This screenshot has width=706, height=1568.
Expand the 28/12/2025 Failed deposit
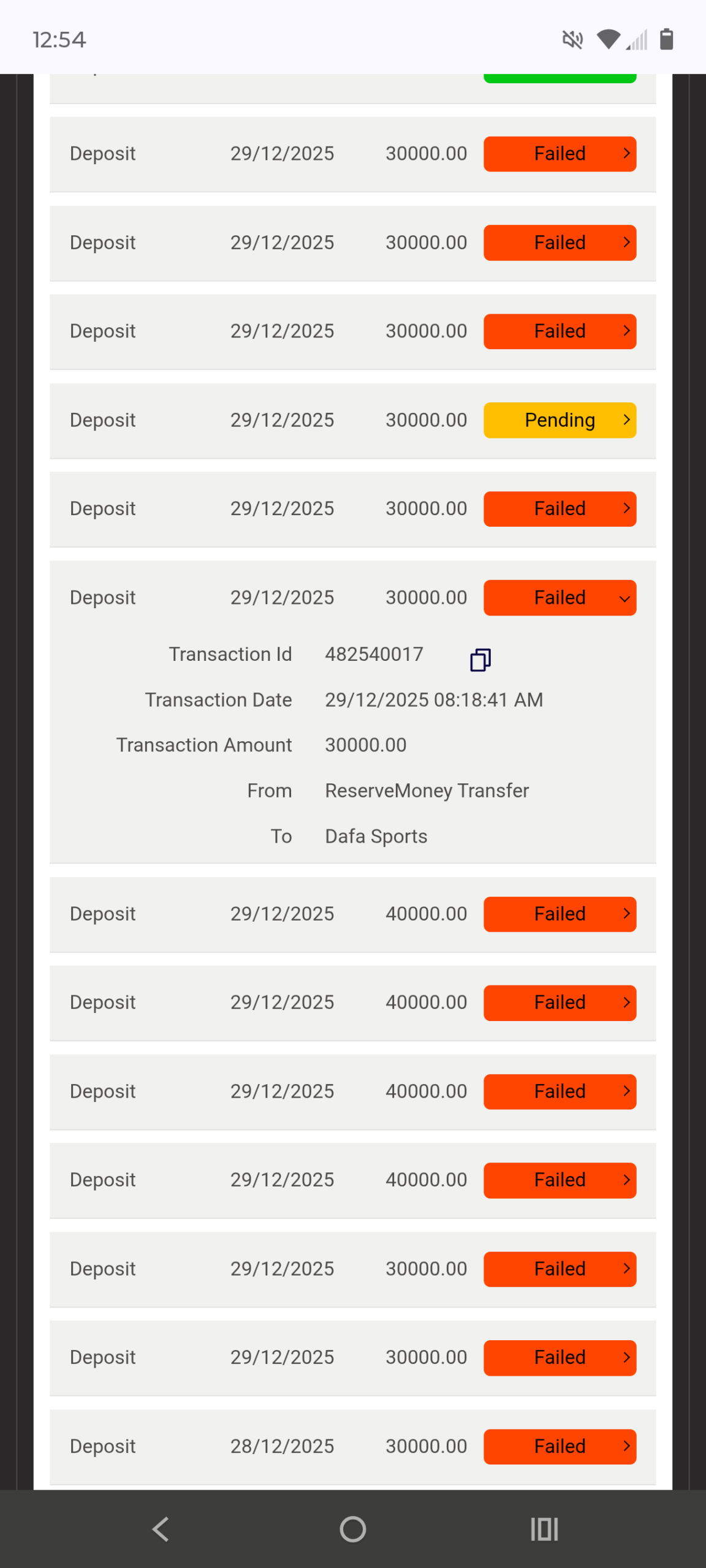[x=560, y=1446]
